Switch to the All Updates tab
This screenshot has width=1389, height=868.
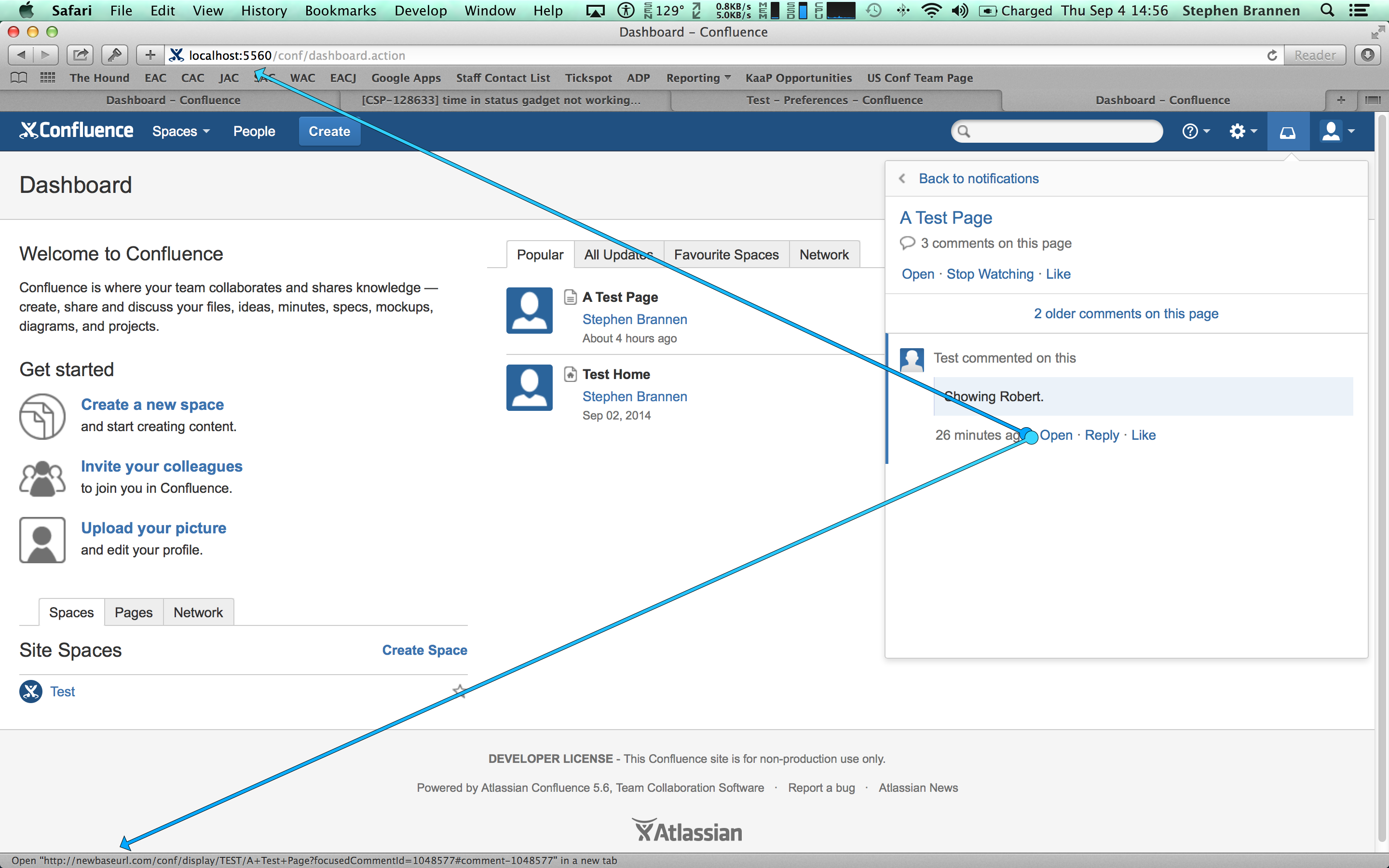(618, 254)
